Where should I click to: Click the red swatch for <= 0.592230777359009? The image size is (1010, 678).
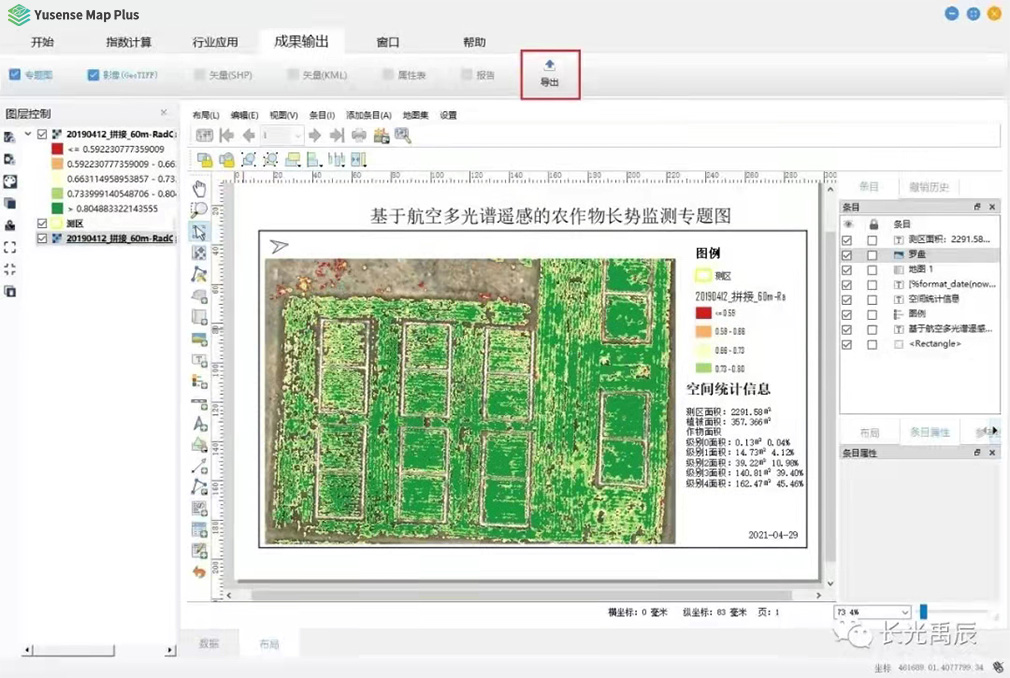(57, 149)
